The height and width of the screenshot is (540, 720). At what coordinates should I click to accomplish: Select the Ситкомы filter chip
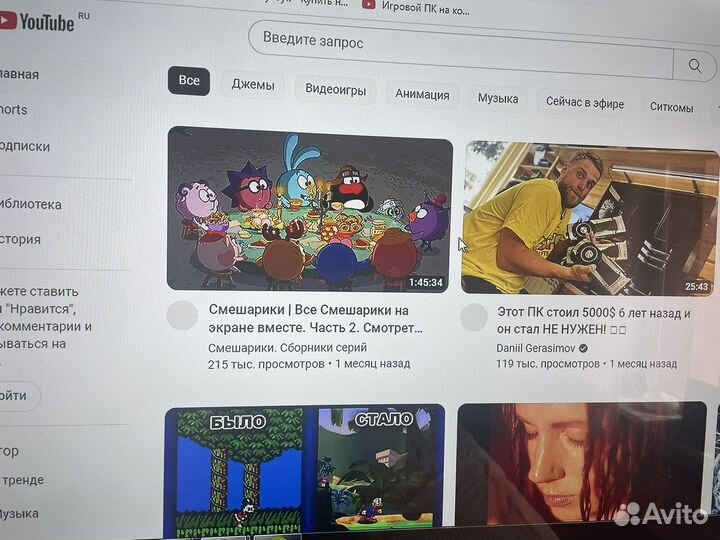[671, 106]
